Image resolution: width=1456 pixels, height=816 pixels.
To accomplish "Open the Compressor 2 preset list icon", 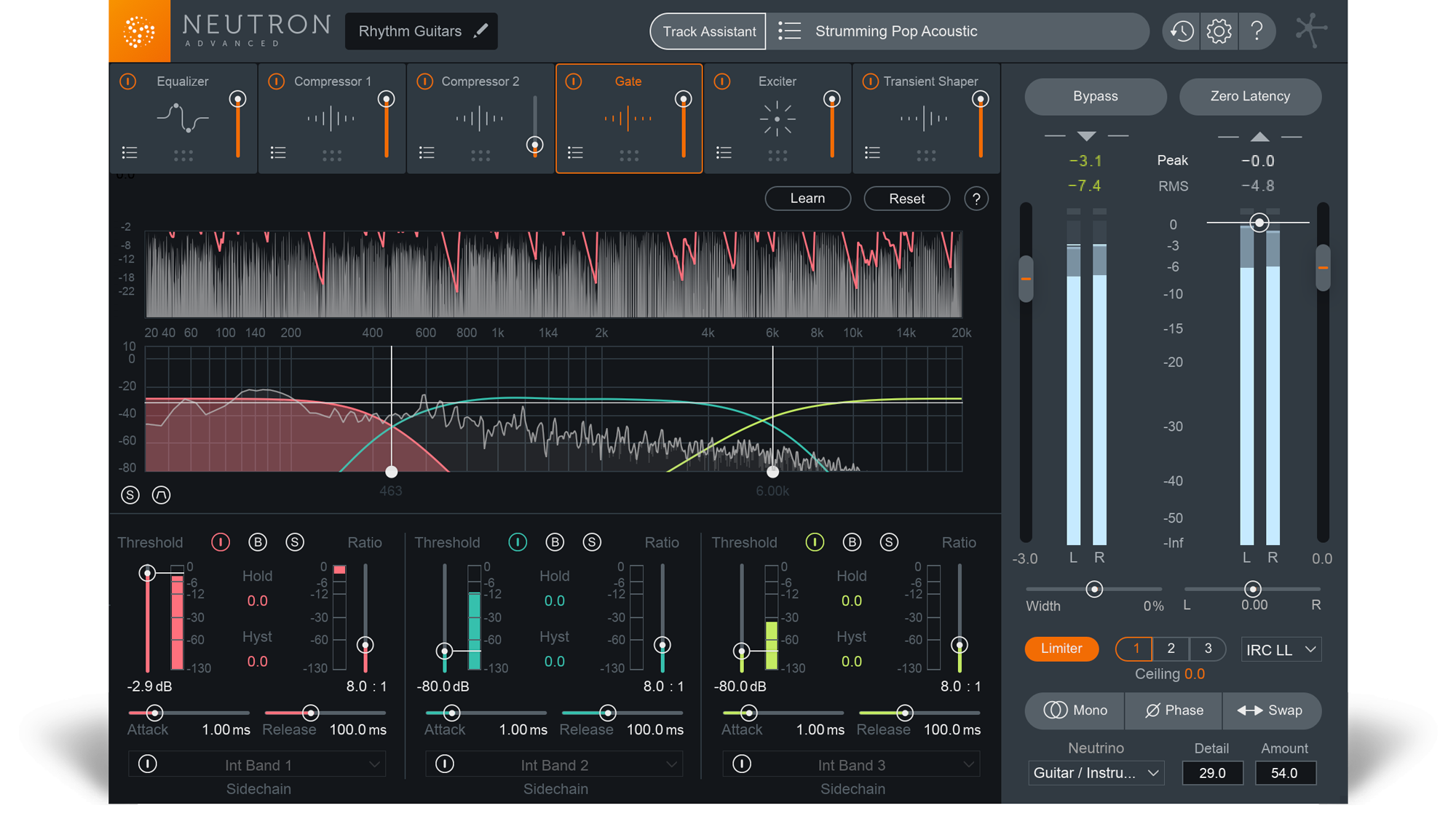I will pyautogui.click(x=427, y=152).
